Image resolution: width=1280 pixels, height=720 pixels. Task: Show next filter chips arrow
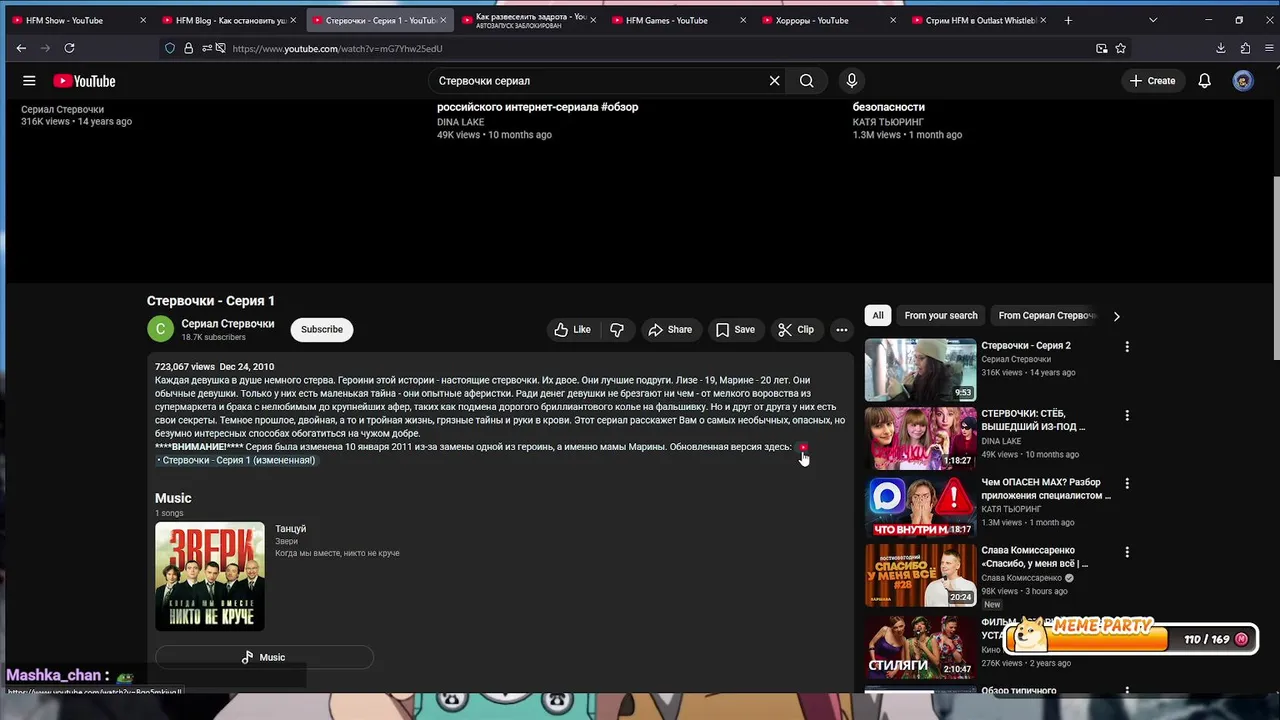[1116, 316]
